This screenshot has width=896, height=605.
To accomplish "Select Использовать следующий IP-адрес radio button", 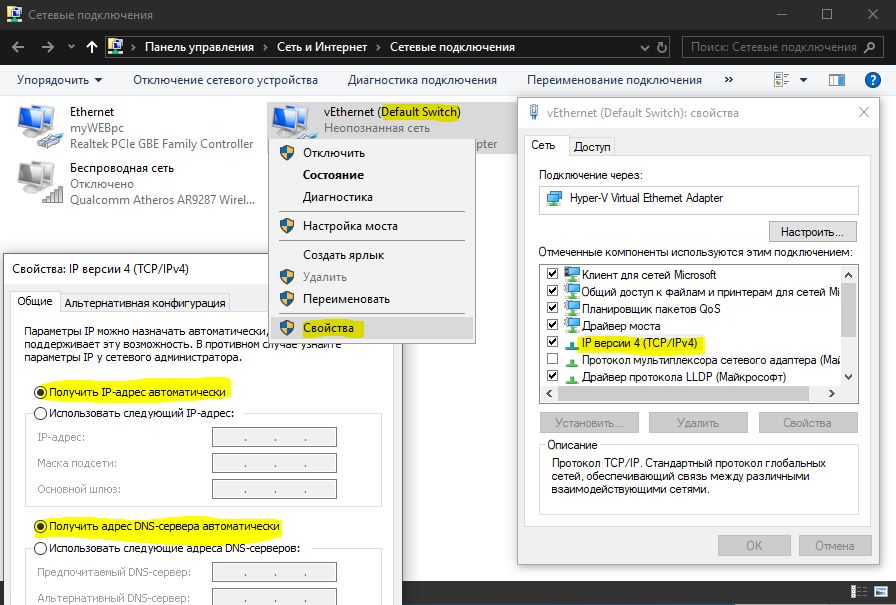I will [x=40, y=414].
